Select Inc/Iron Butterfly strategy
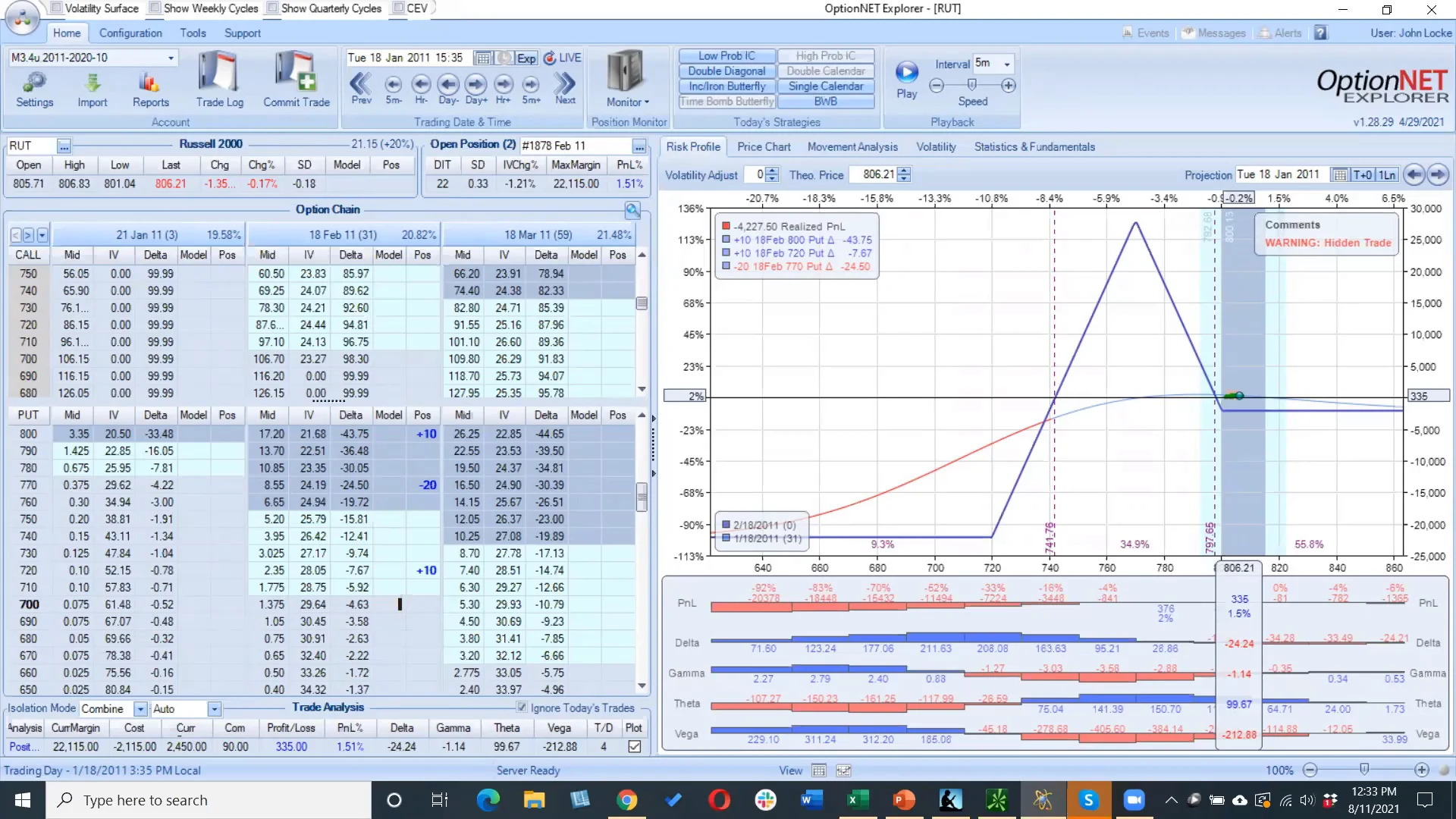Image resolution: width=1456 pixels, height=819 pixels. point(726,86)
